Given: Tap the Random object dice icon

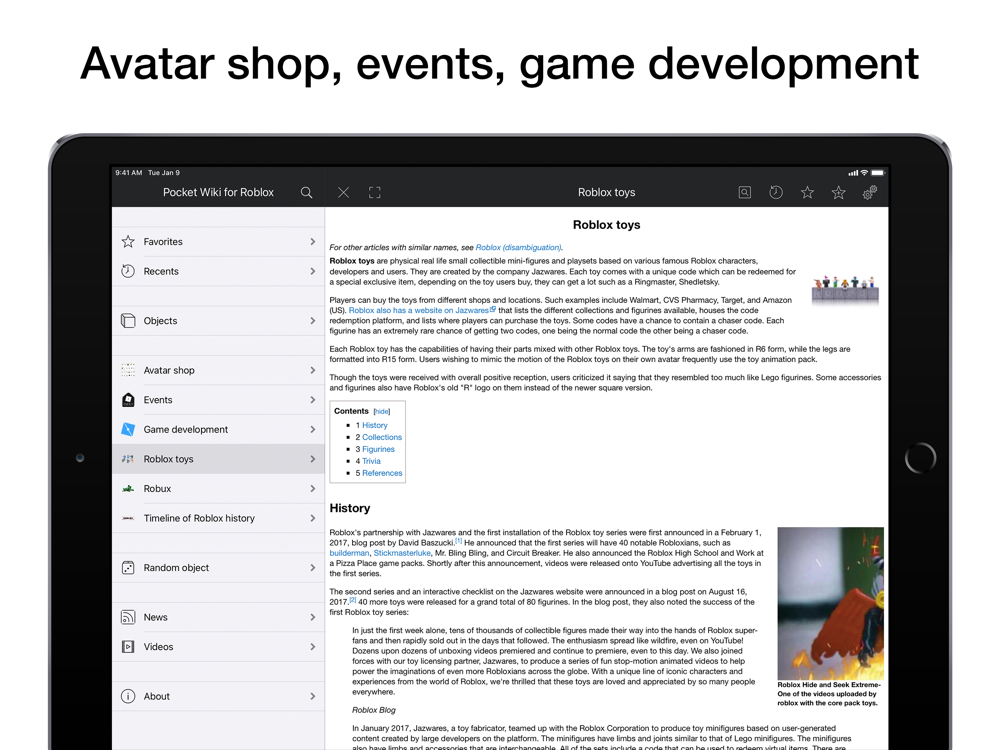Looking at the screenshot, I should tap(128, 568).
